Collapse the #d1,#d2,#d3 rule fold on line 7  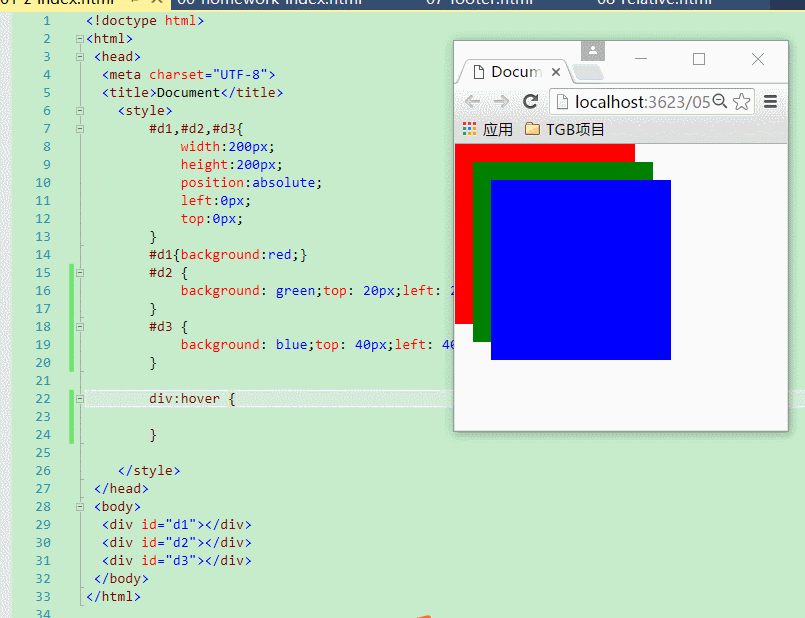80,129
